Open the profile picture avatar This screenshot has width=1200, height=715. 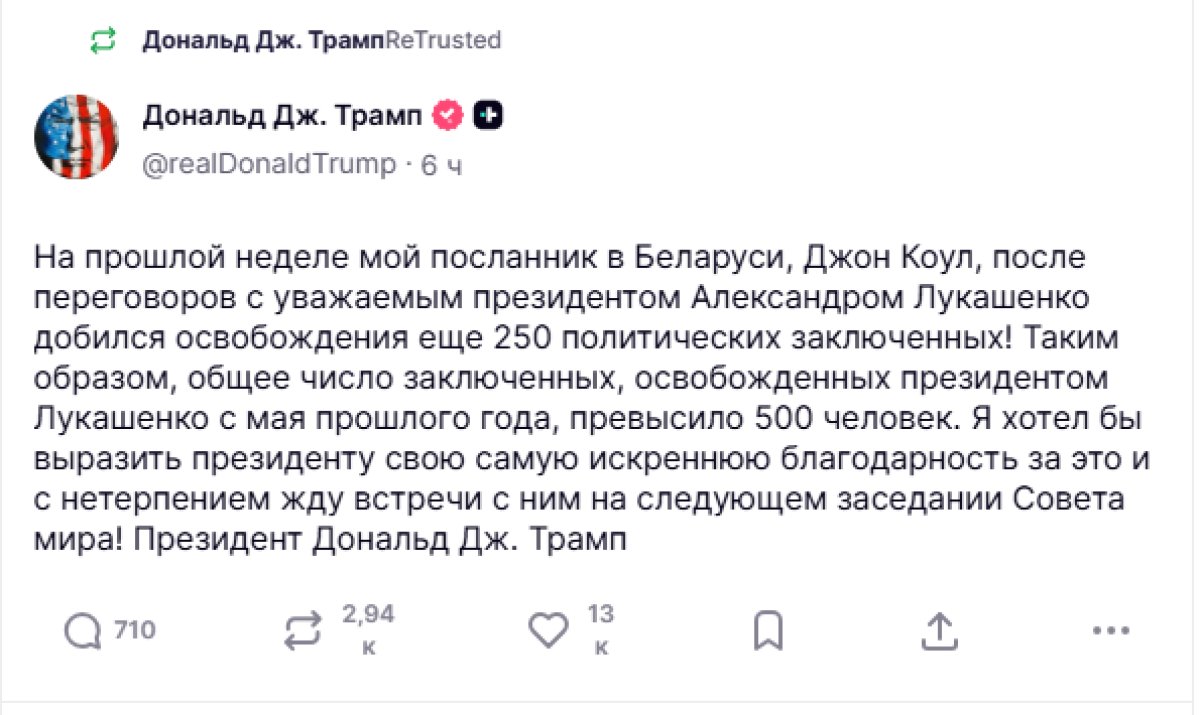point(77,137)
